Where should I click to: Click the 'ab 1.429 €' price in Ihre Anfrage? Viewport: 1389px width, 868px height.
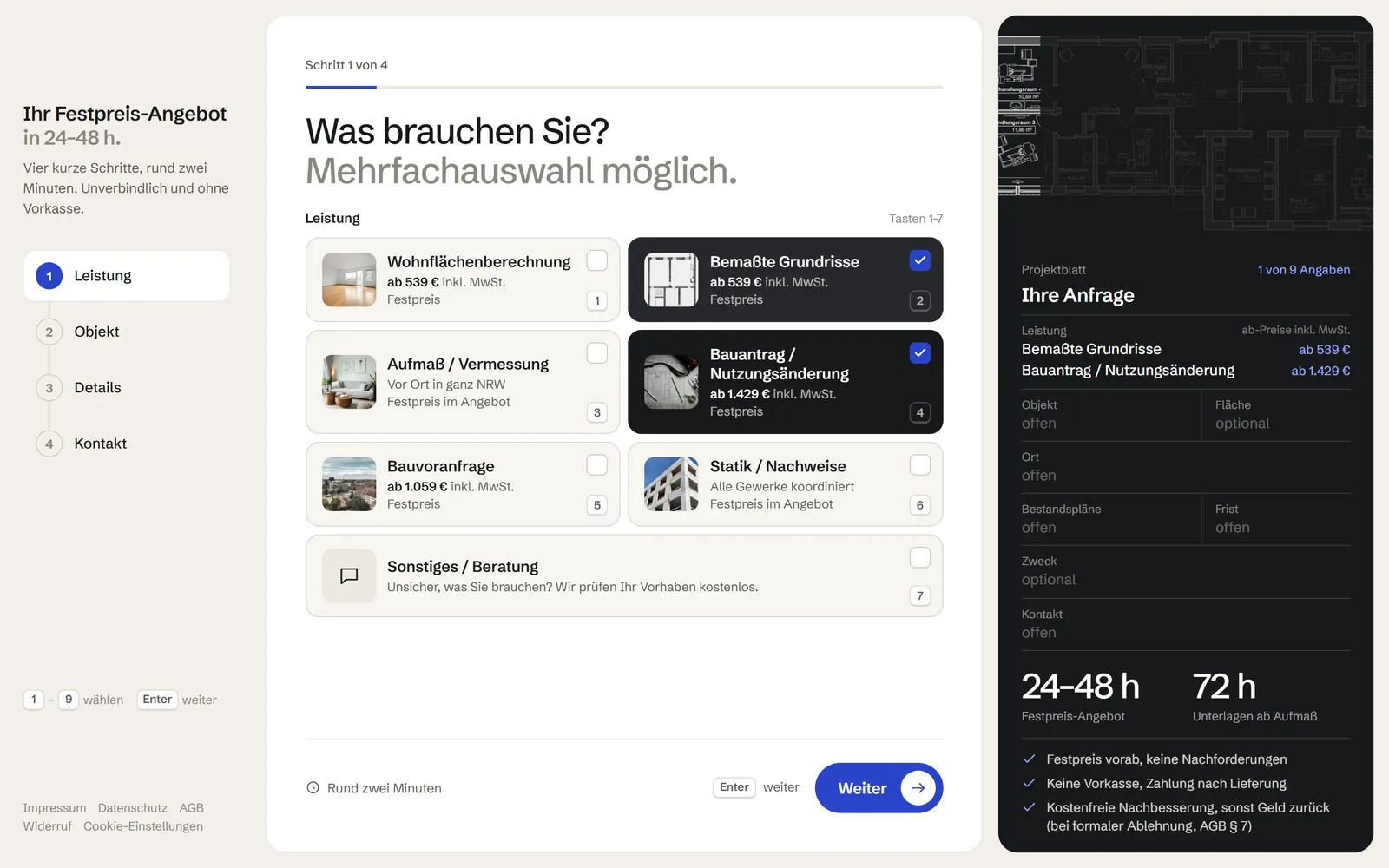[x=1320, y=371]
